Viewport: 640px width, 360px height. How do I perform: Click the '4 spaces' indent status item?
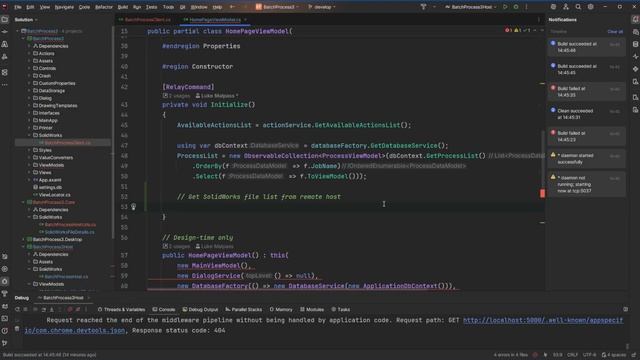614,355
